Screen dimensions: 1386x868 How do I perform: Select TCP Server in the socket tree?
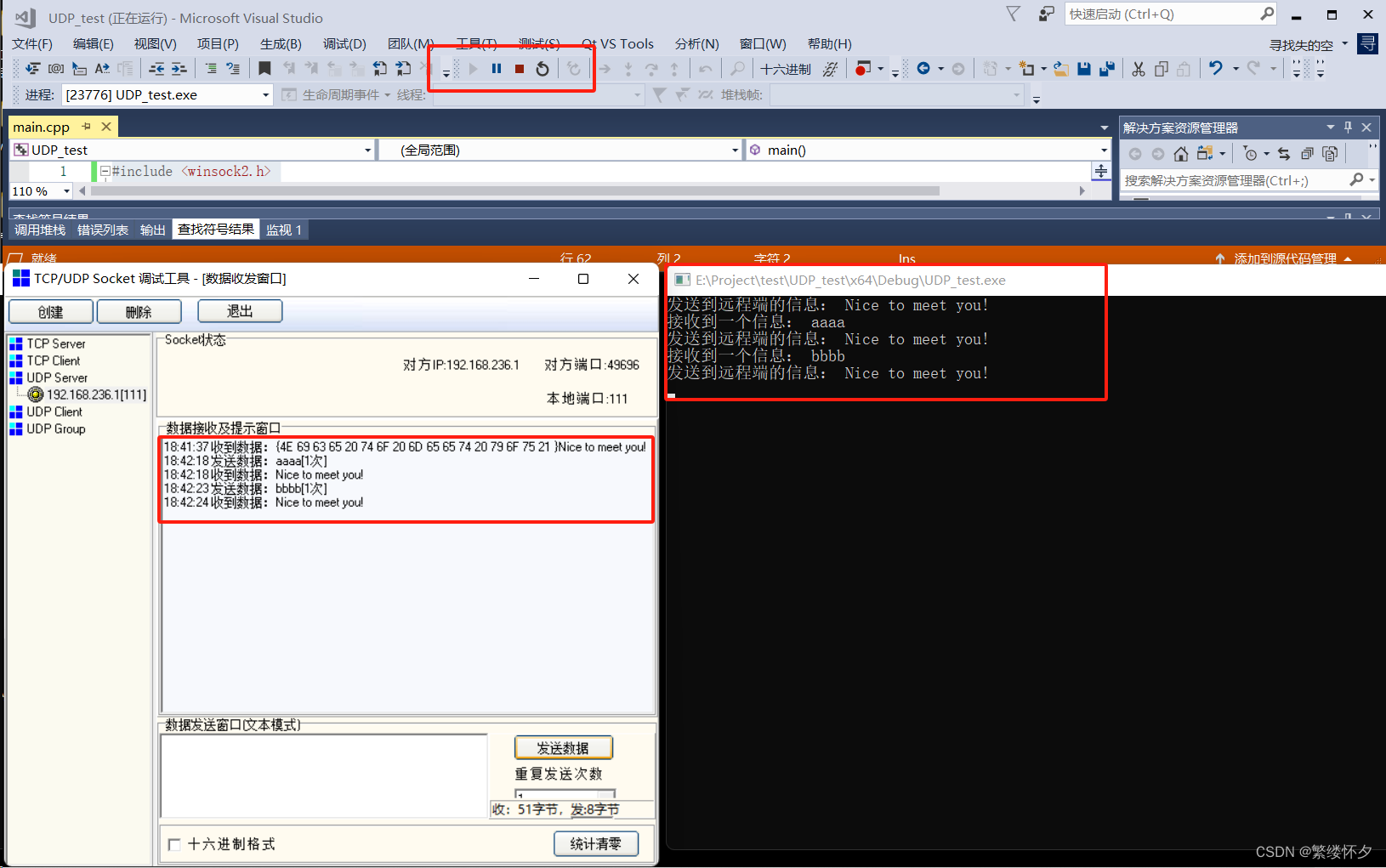coord(56,344)
